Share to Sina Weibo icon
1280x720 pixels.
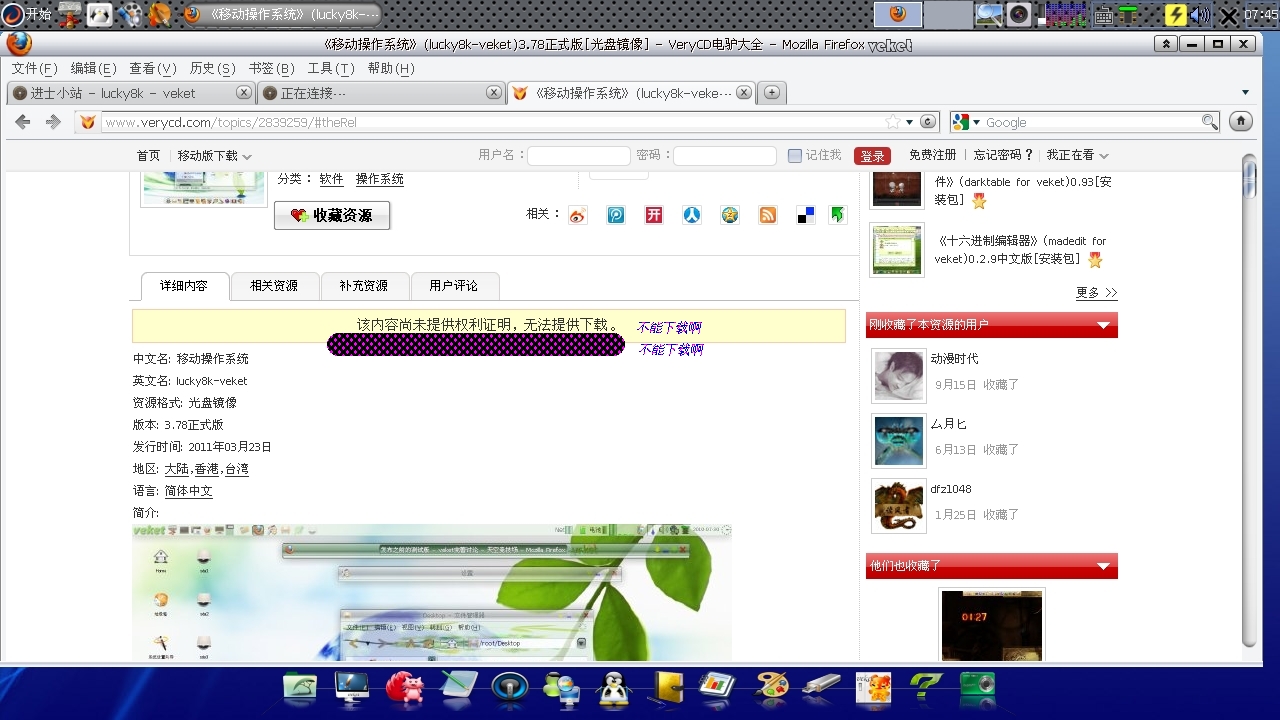[578, 215]
